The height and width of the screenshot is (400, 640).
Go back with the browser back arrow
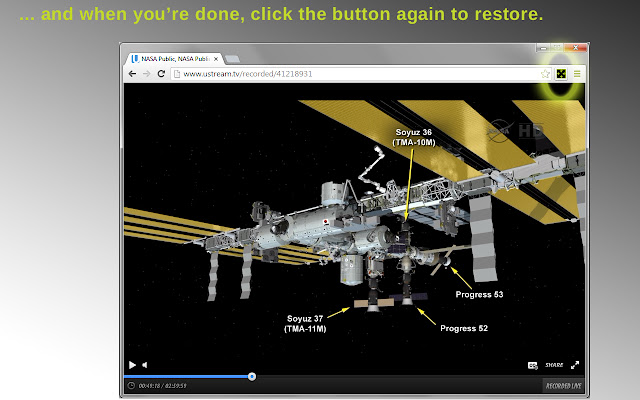(x=132, y=74)
